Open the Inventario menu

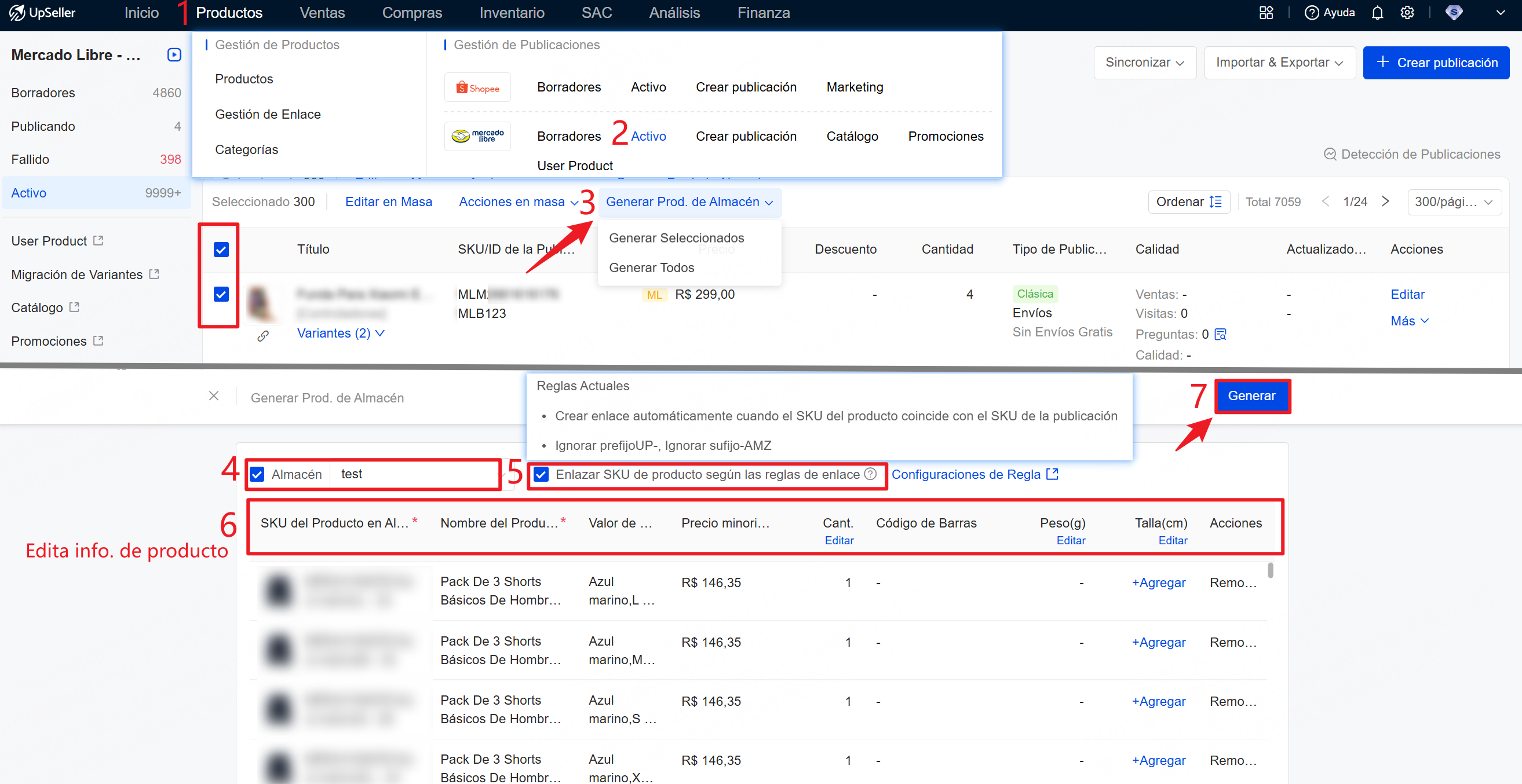point(512,12)
